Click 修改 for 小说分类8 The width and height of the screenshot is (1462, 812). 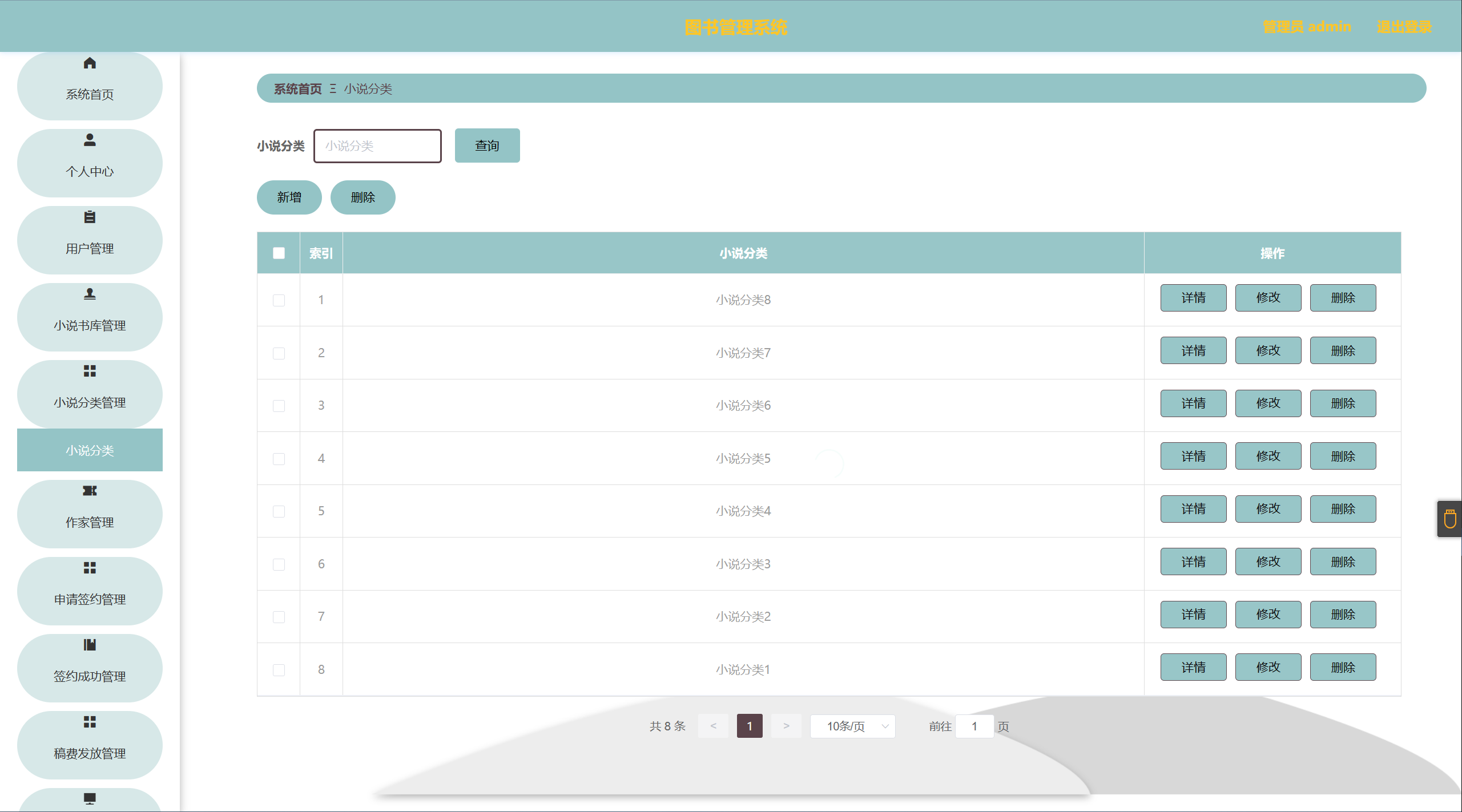1268,298
